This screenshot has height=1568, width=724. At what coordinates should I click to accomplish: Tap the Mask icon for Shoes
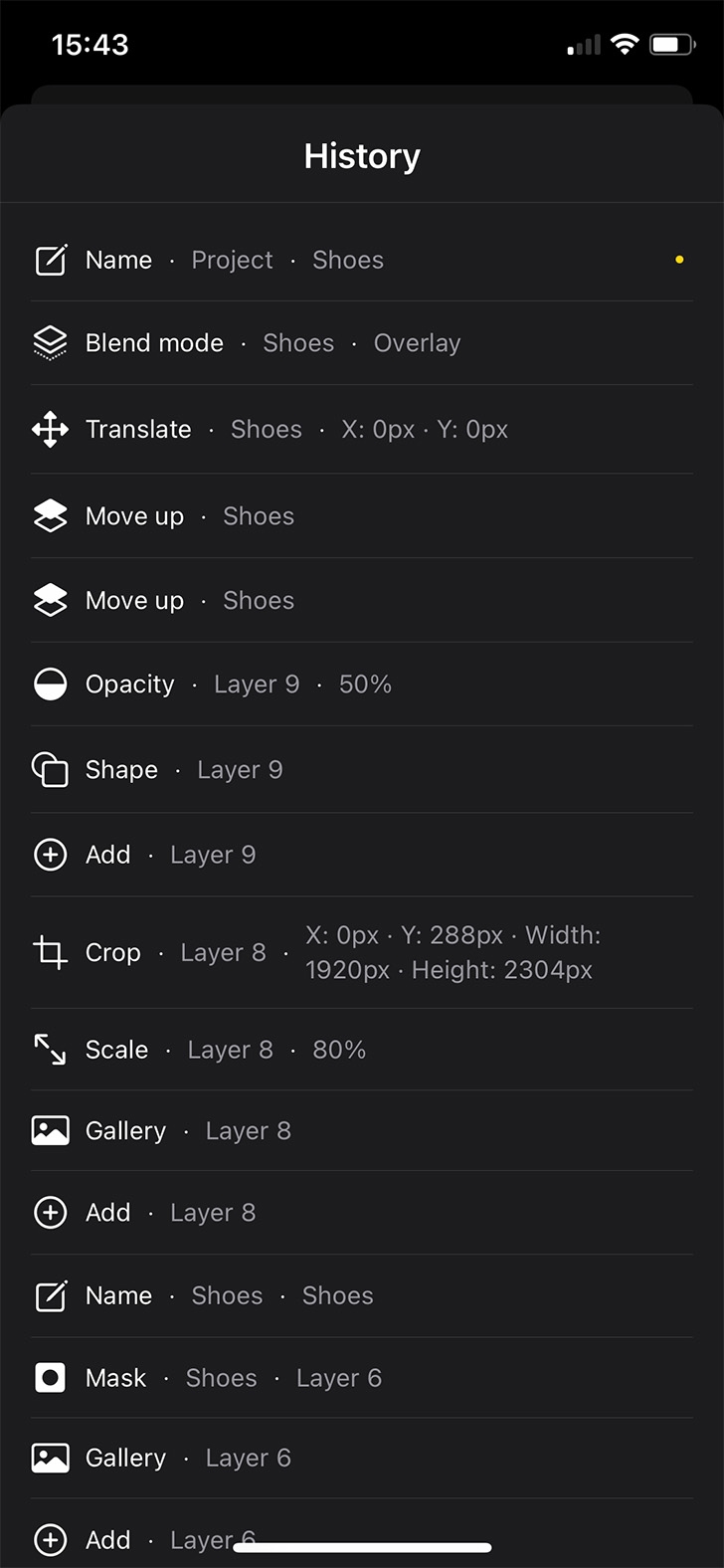coord(50,1378)
